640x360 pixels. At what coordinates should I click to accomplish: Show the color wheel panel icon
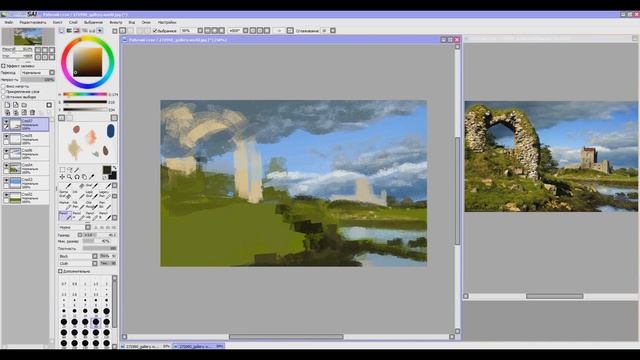[62, 31]
